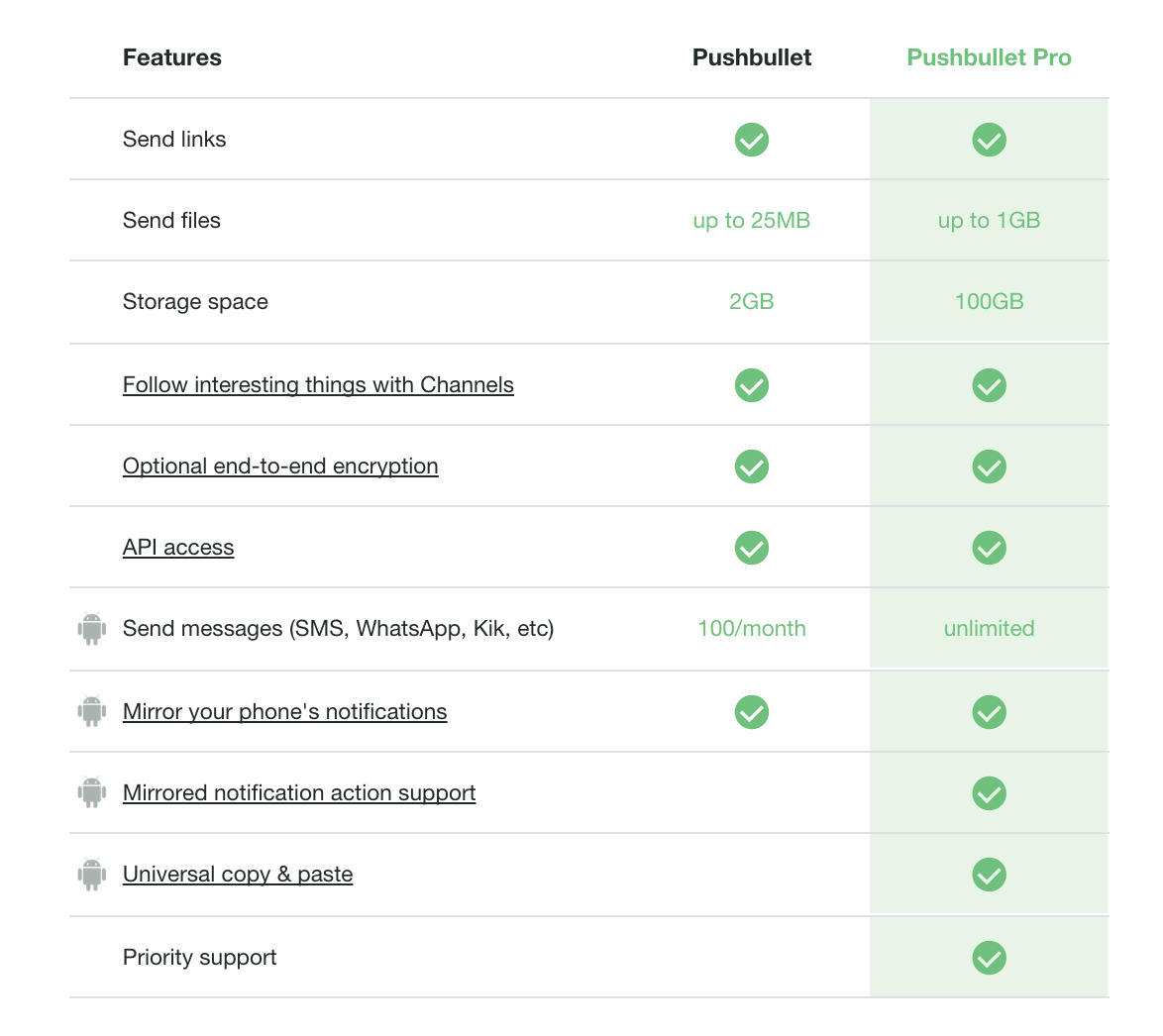Click Pushbullet Pro checkmark for Send links
This screenshot has width=1163, height=1036.
pos(989,140)
